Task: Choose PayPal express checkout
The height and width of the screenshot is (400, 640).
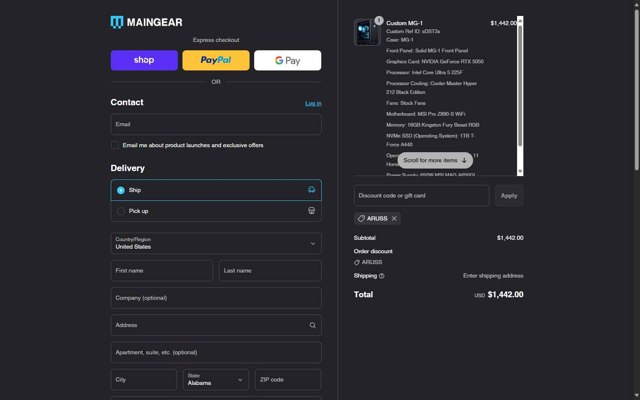Action: click(x=216, y=60)
